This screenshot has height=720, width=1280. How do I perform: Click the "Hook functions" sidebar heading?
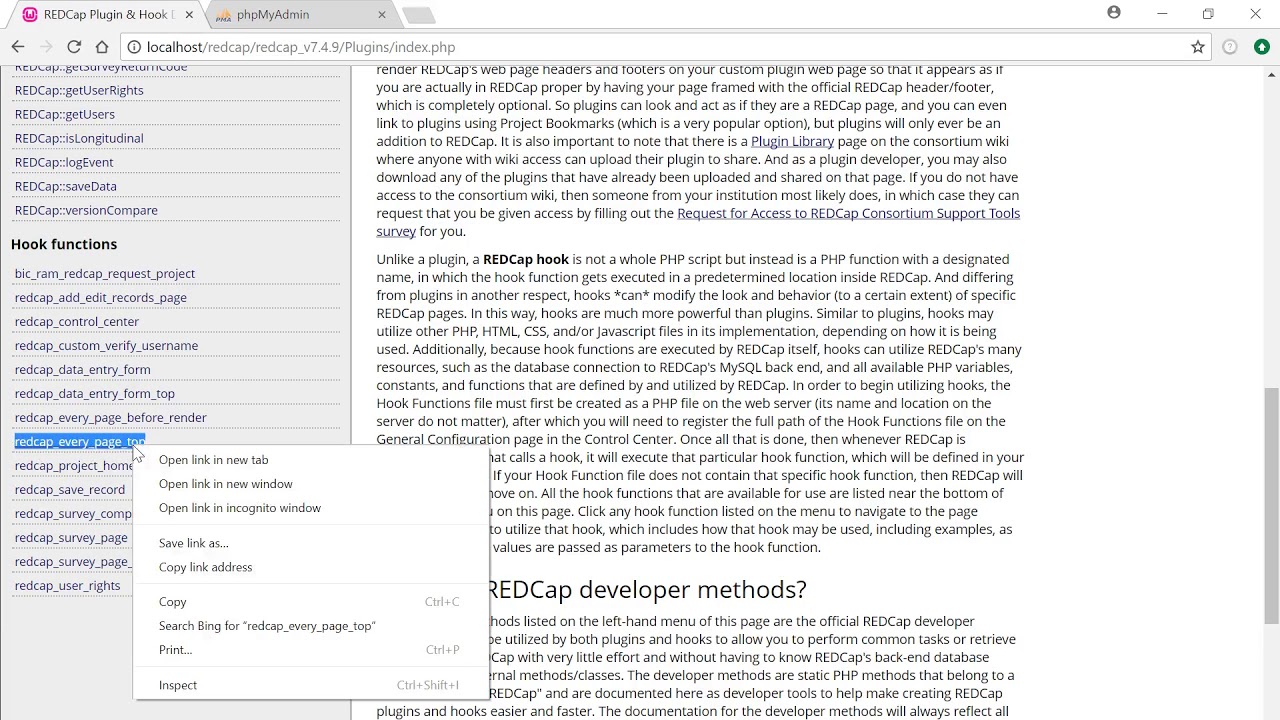tap(64, 244)
